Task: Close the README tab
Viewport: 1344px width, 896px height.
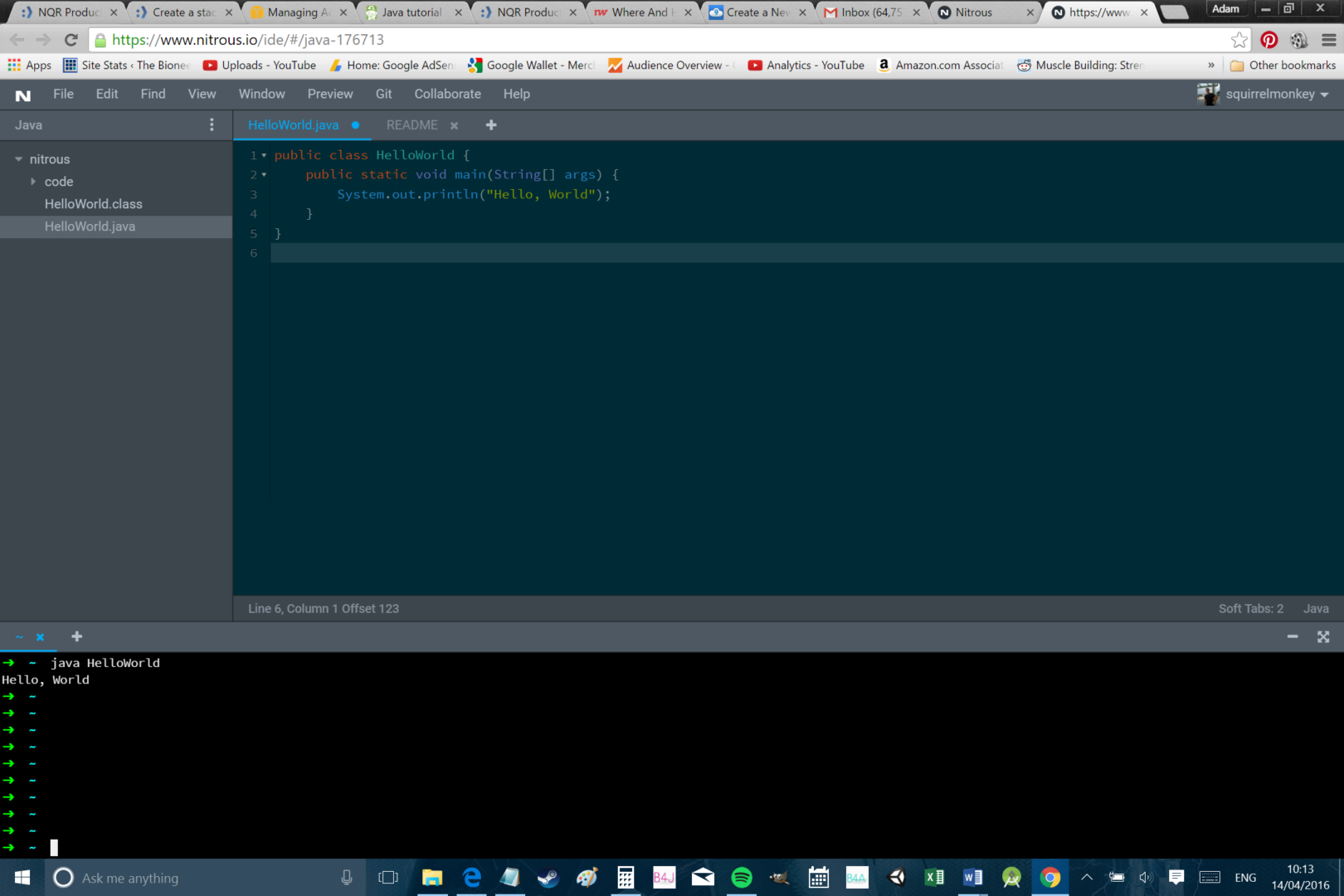Action: [x=454, y=125]
